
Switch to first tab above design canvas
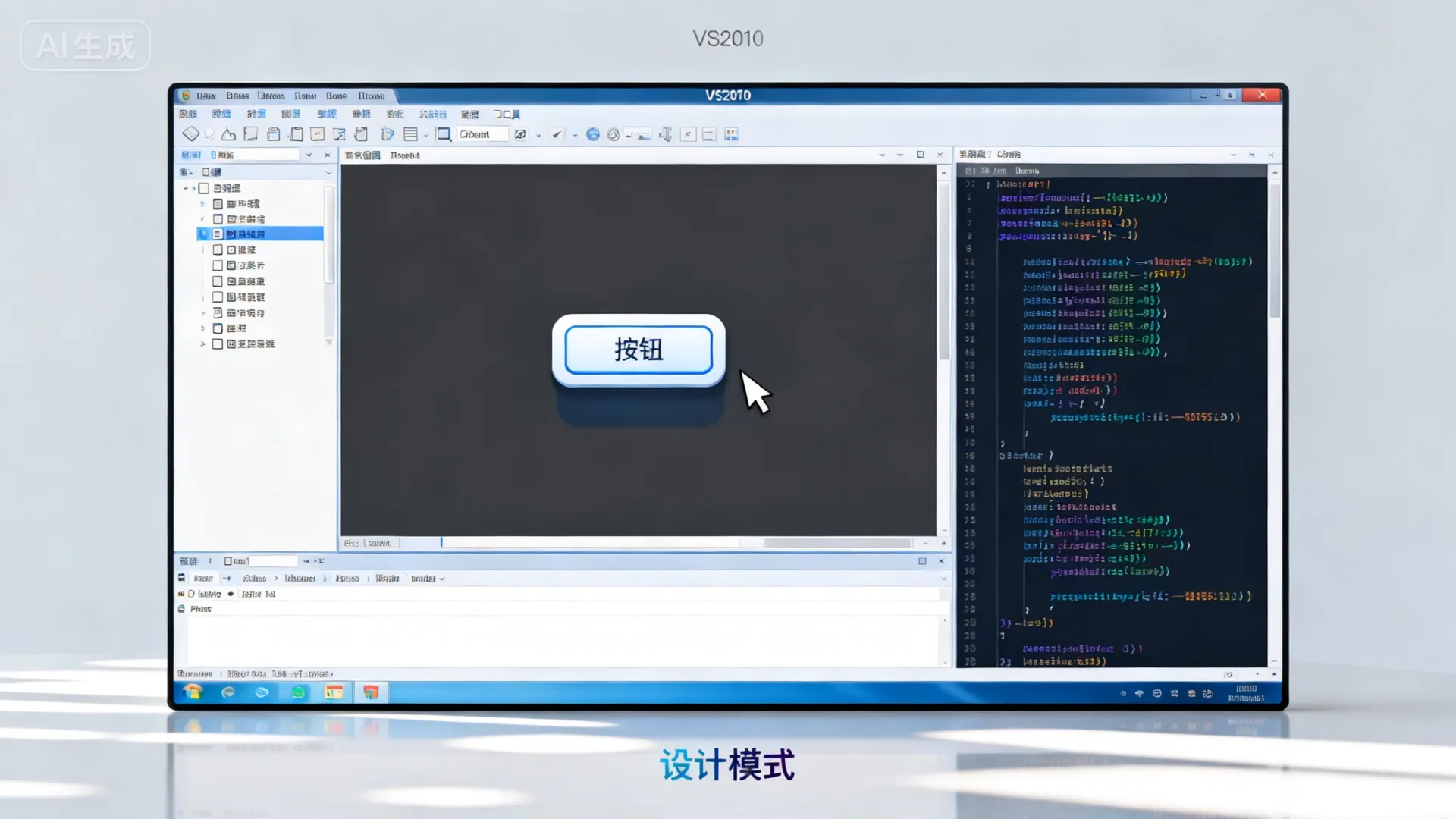pyautogui.click(x=362, y=155)
